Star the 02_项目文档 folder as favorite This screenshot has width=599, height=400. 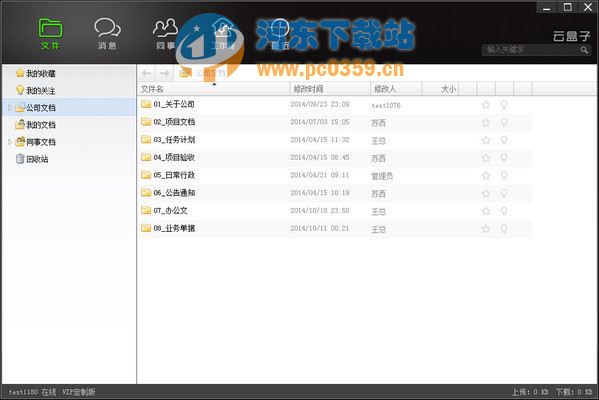point(486,122)
